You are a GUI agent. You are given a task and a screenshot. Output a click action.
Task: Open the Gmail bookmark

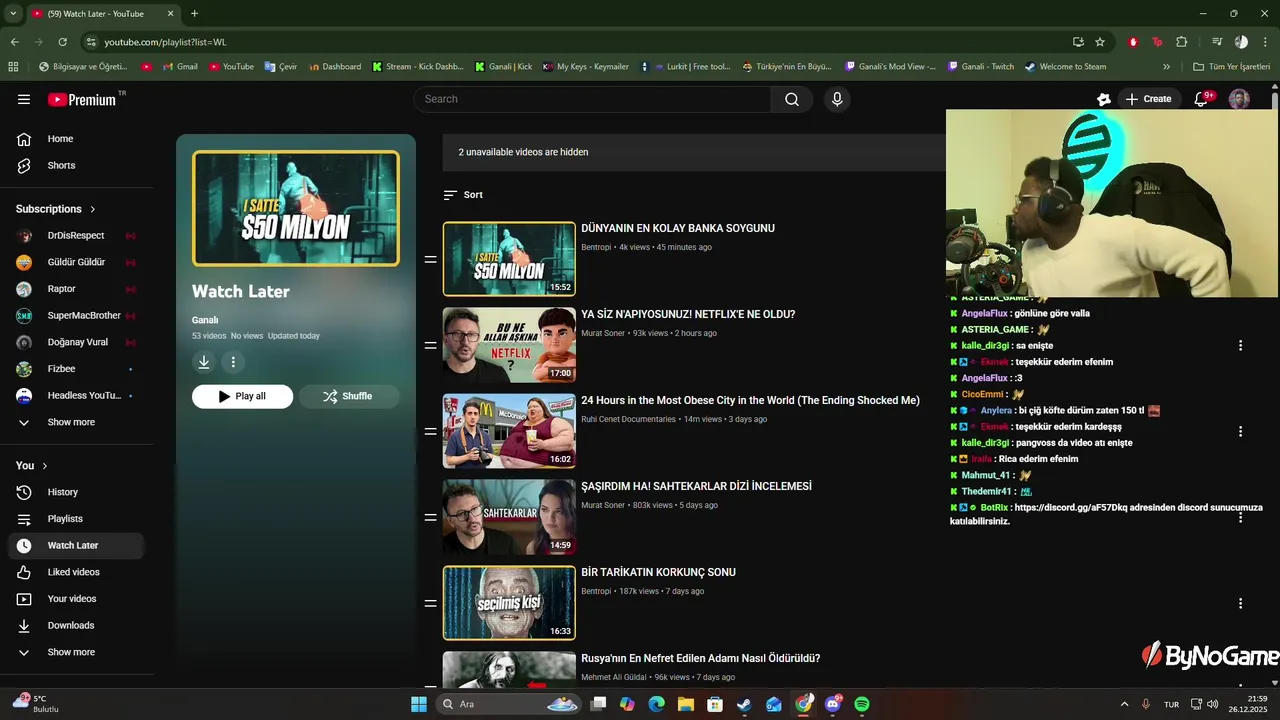[179, 67]
